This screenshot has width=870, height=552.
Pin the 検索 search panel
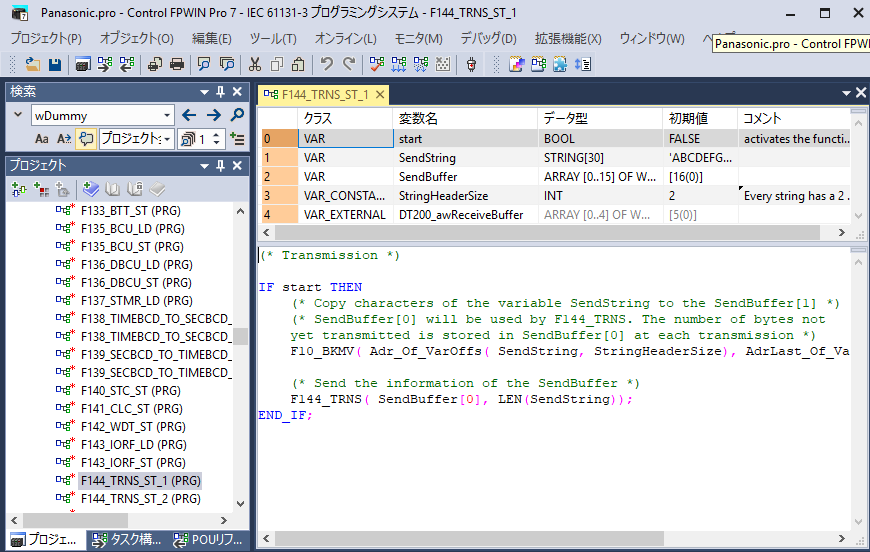(x=220, y=92)
